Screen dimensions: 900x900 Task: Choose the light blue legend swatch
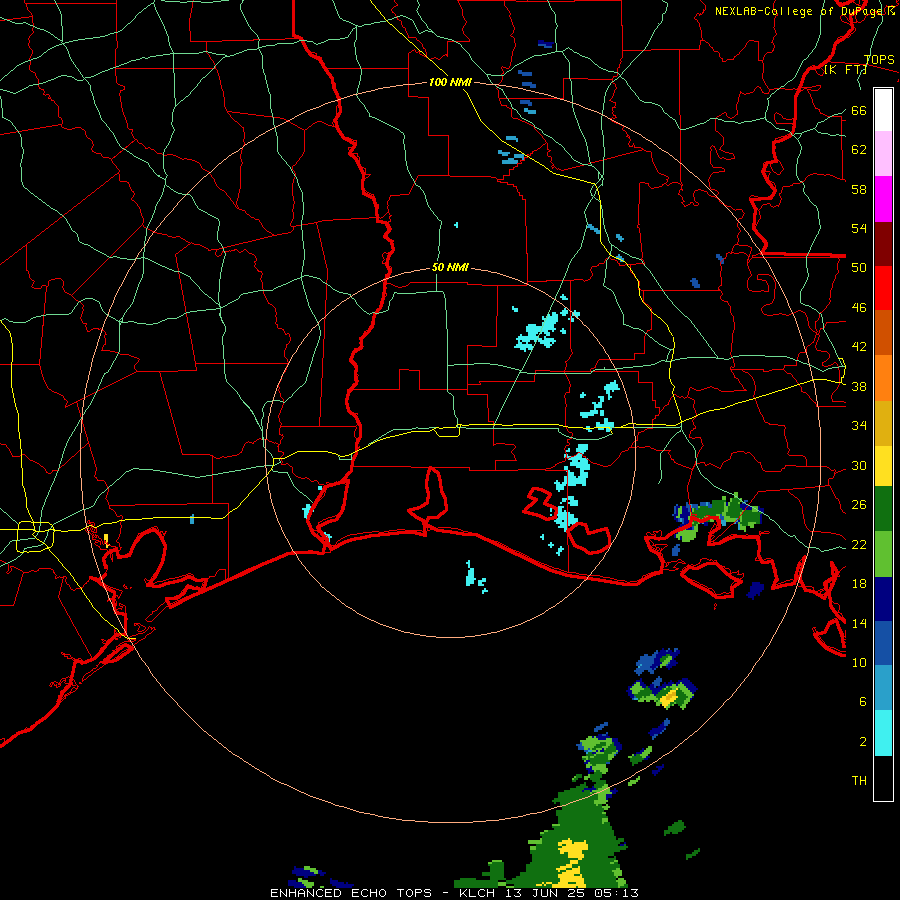coord(883,688)
